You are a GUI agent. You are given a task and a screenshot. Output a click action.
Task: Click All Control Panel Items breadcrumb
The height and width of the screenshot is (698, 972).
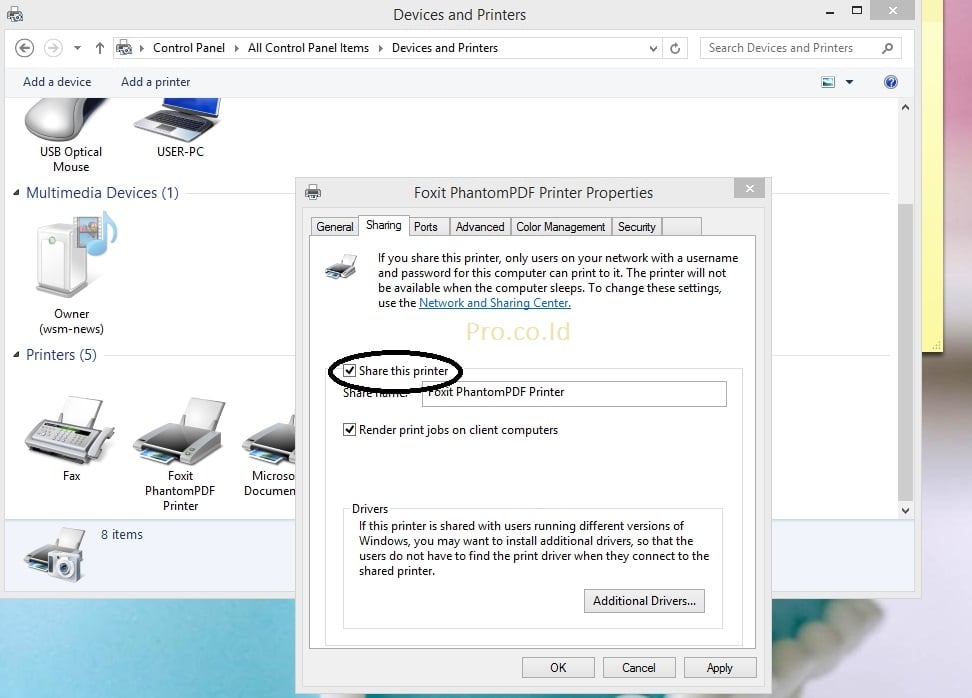pyautogui.click(x=308, y=48)
